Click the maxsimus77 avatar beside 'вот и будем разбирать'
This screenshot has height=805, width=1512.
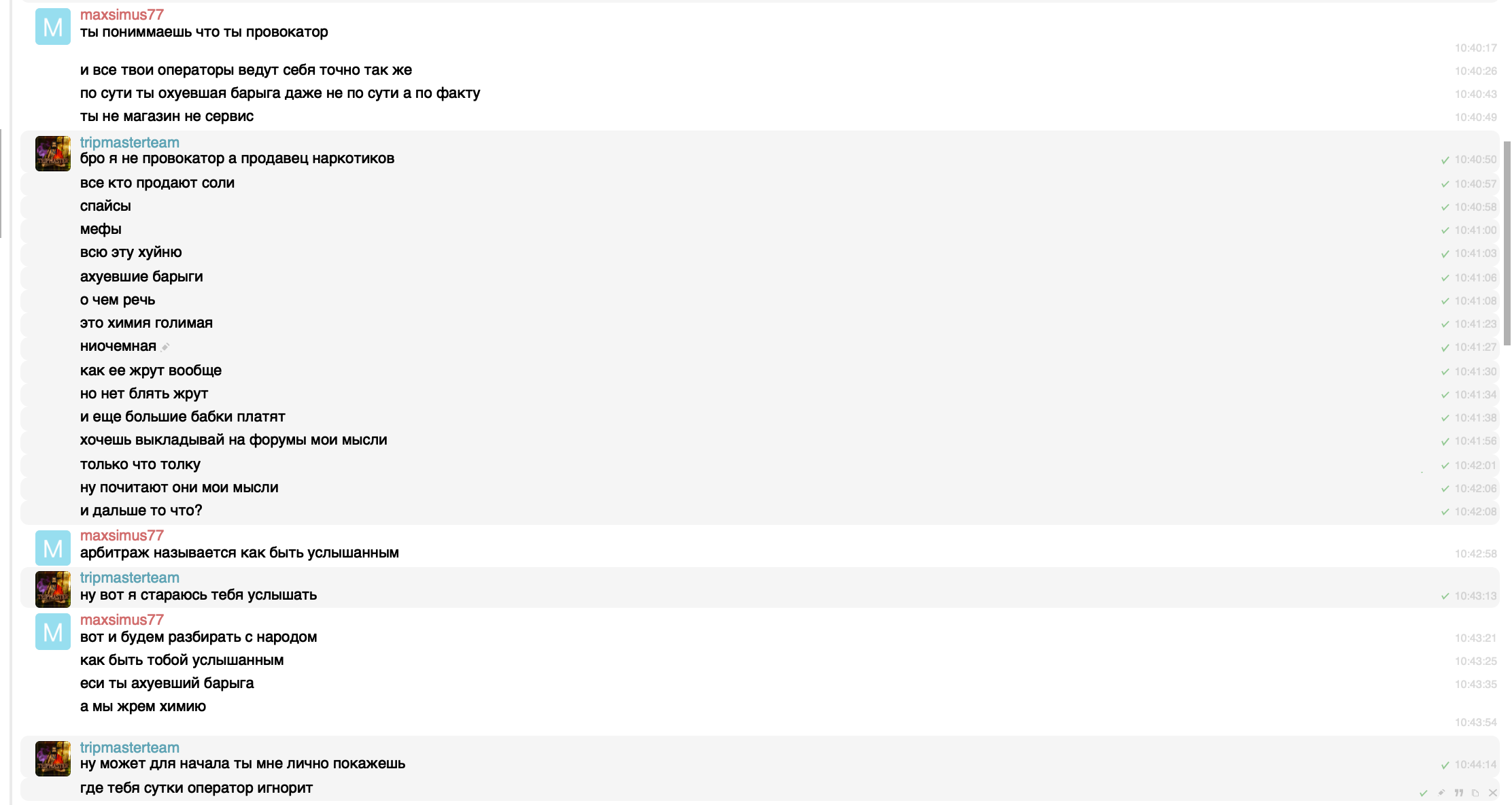point(53,632)
